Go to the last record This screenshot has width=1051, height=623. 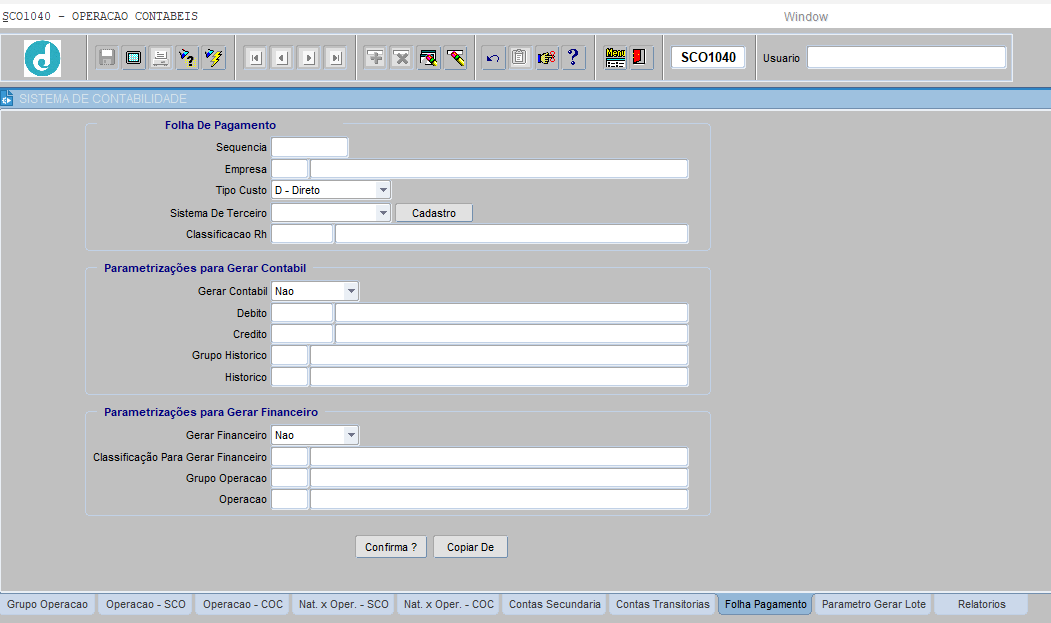point(336,58)
